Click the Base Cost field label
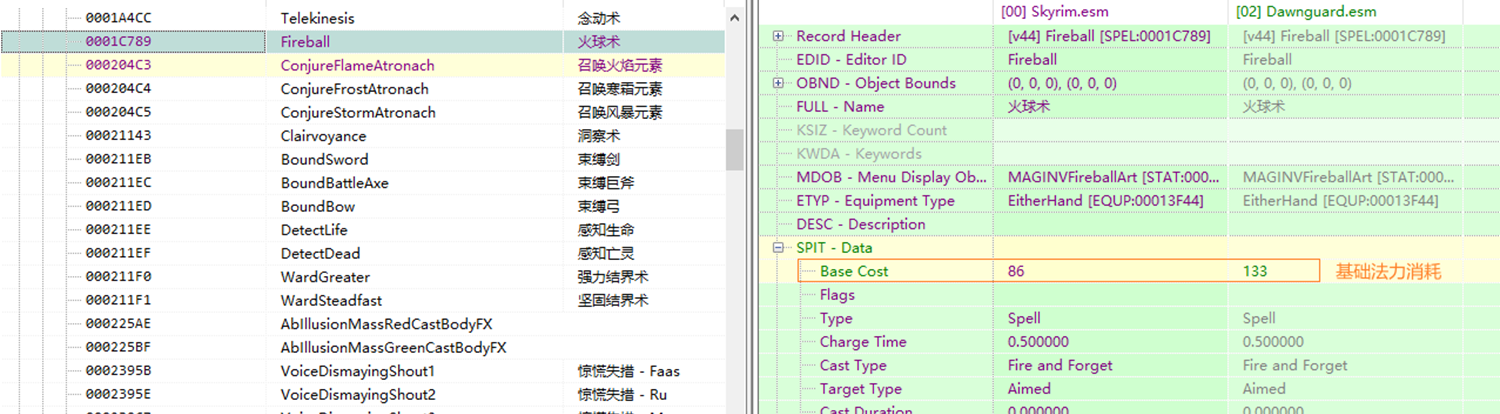Screen dimensions: 1500x414 pos(854,271)
